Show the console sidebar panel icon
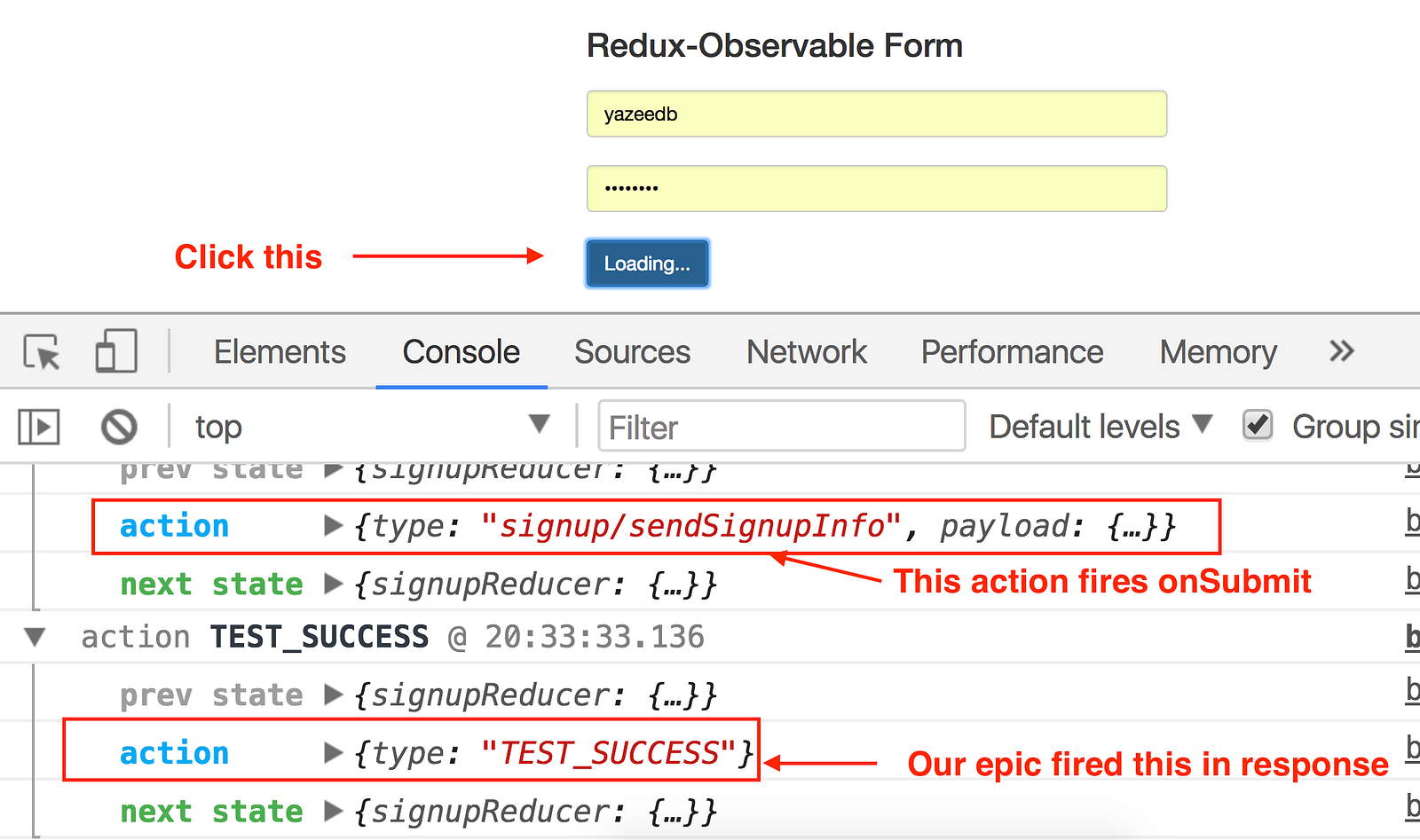Screen dimensions: 1420x840 [39, 427]
